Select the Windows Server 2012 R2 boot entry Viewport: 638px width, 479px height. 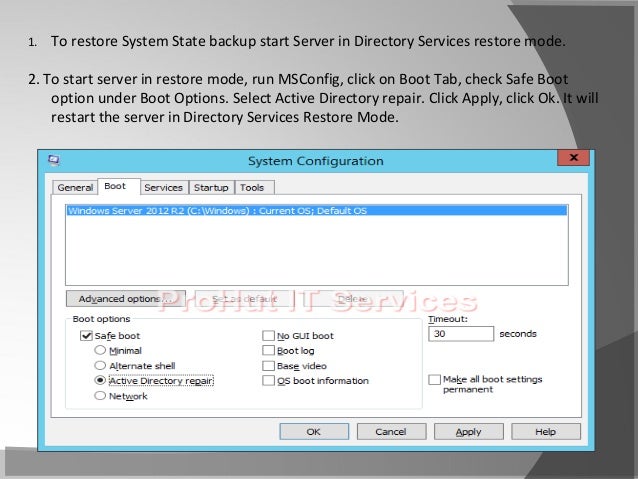click(317, 211)
